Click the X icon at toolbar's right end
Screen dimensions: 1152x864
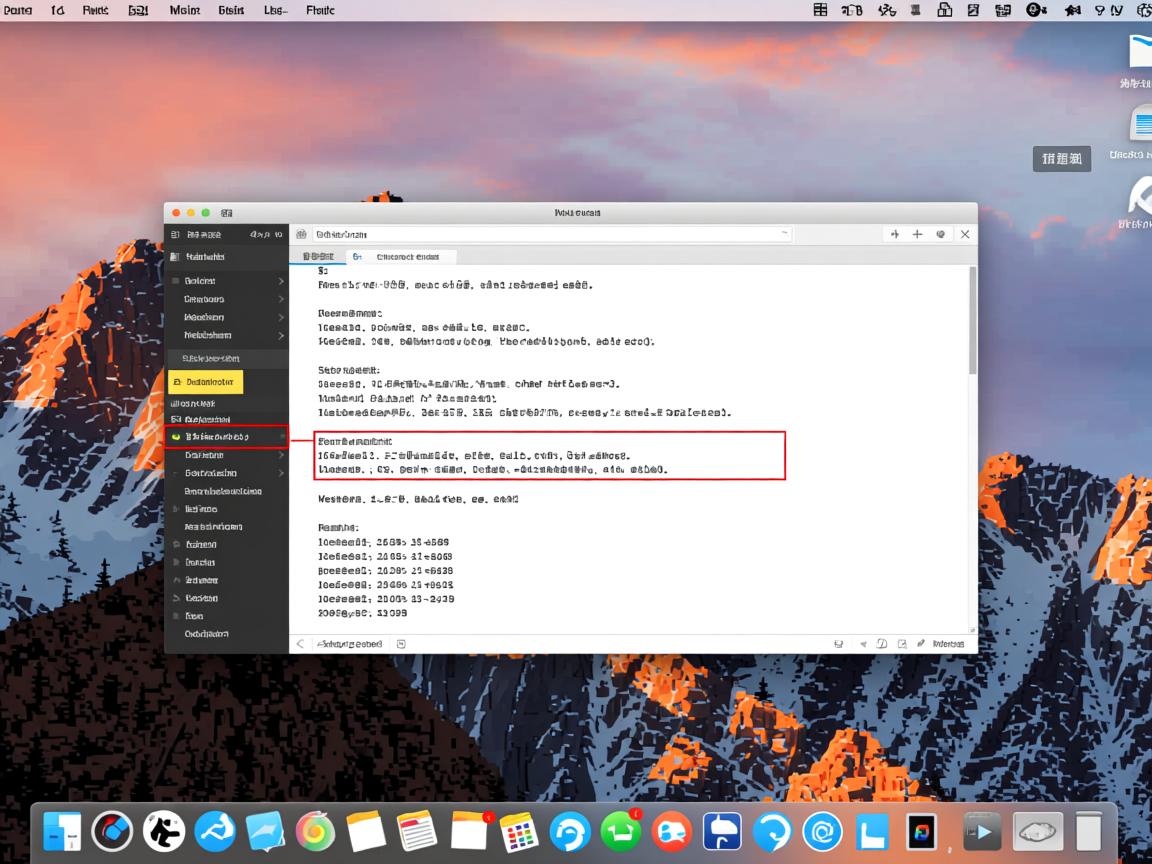tap(965, 234)
